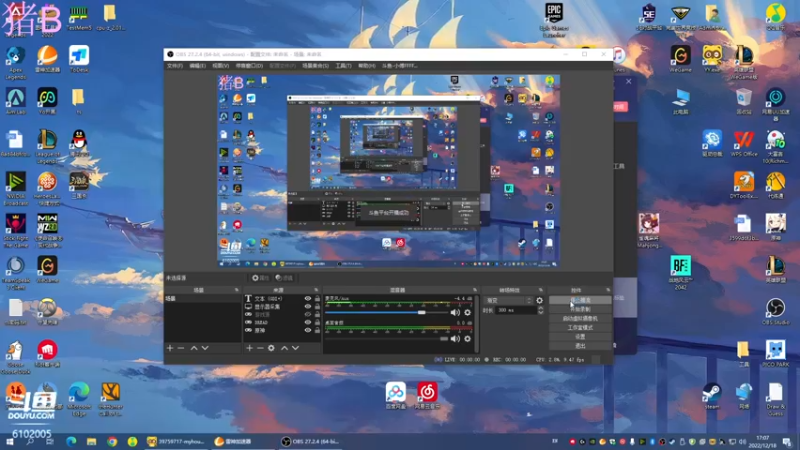Open Microsoft Edge from the taskbar
The width and height of the screenshot is (800, 450).
[x=71, y=442]
